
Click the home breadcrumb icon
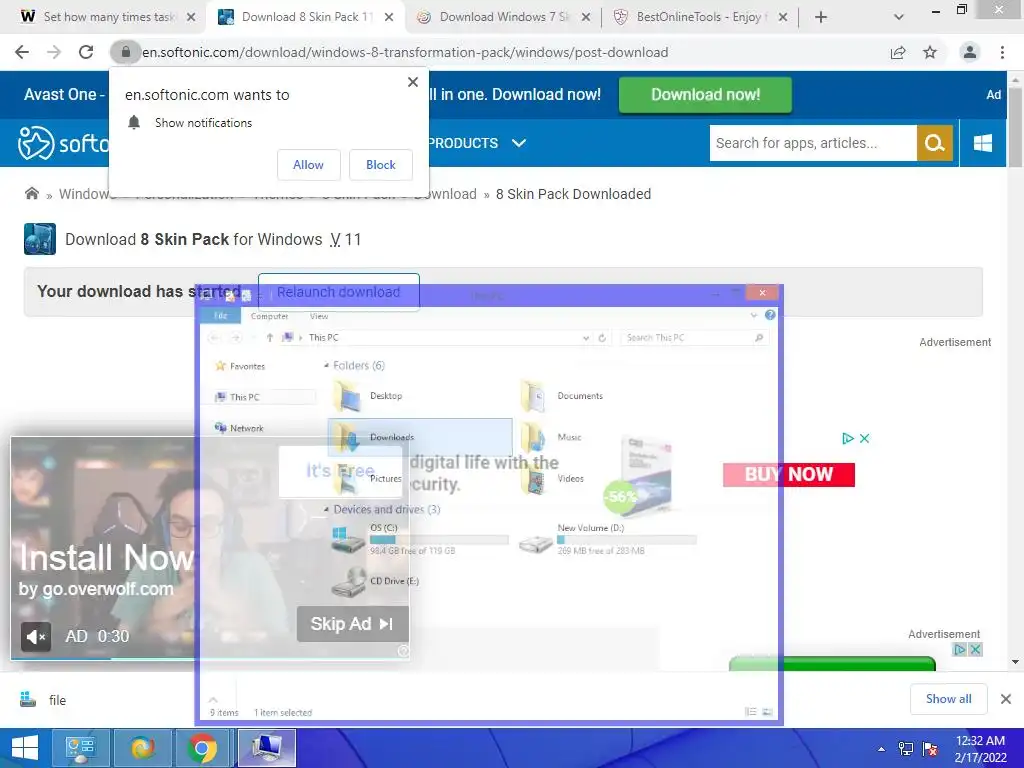pyautogui.click(x=31, y=193)
